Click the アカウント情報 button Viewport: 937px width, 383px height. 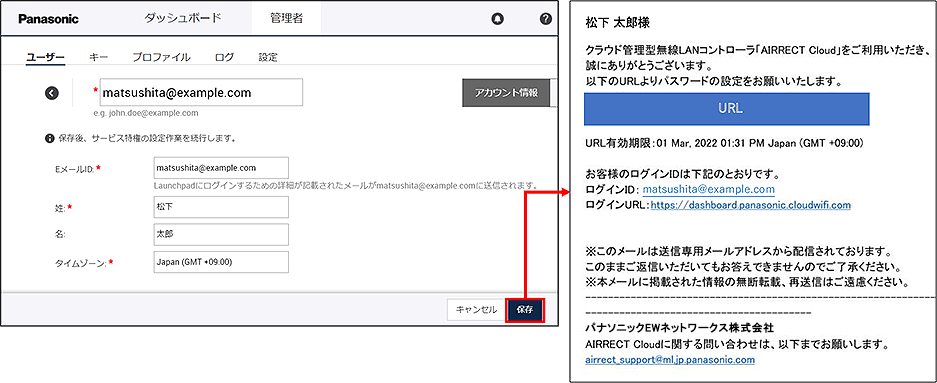point(506,93)
